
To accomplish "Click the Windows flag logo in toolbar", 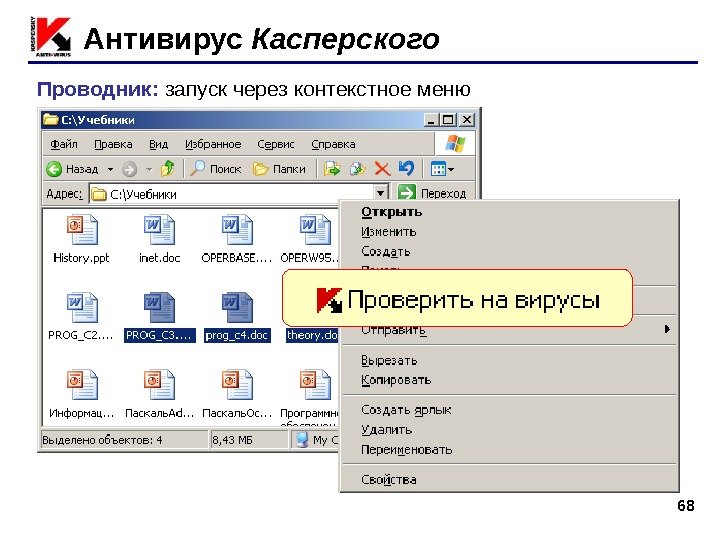I will [455, 144].
